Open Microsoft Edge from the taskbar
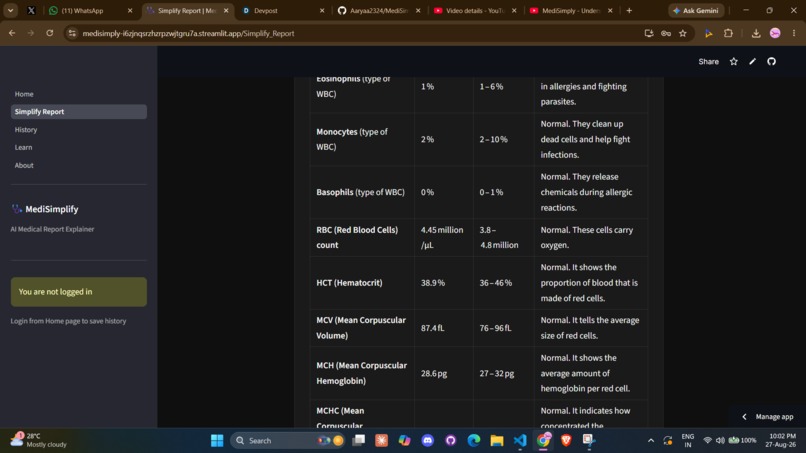The height and width of the screenshot is (453, 806). coord(474,440)
